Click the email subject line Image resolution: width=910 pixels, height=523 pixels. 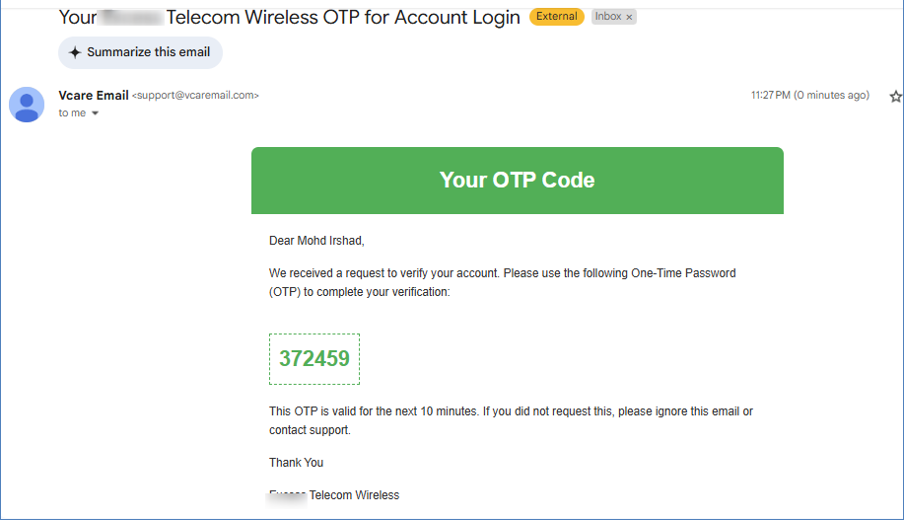click(x=290, y=17)
